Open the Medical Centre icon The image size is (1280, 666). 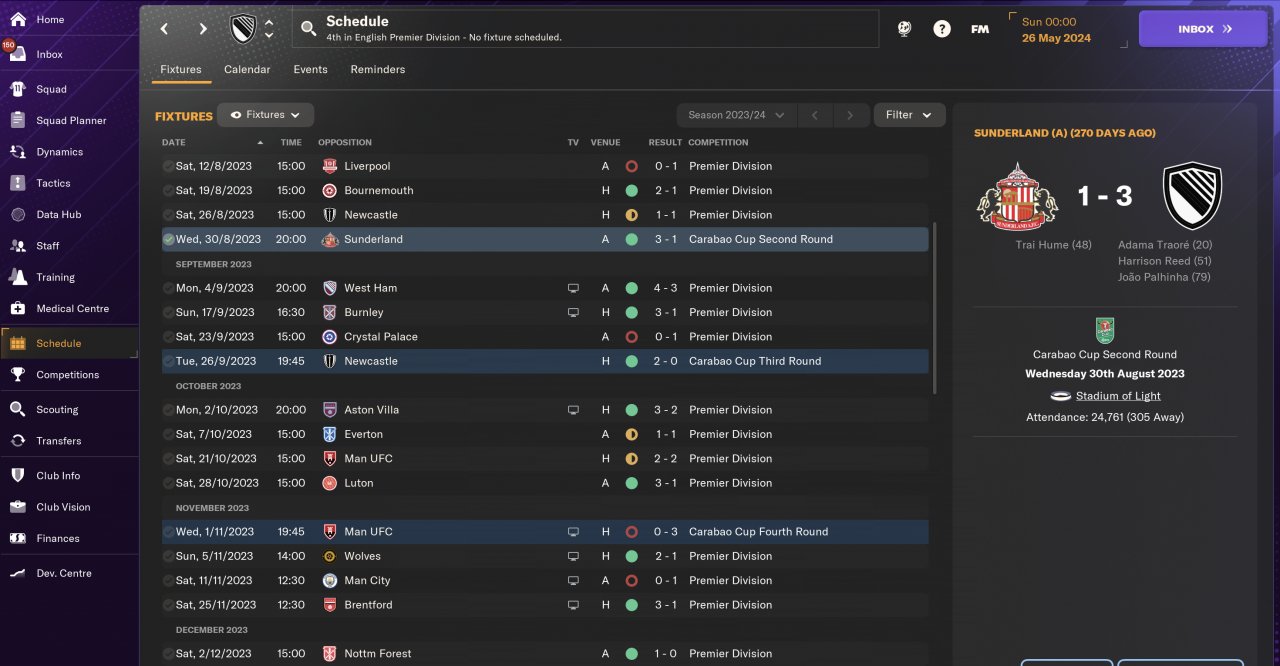17,308
